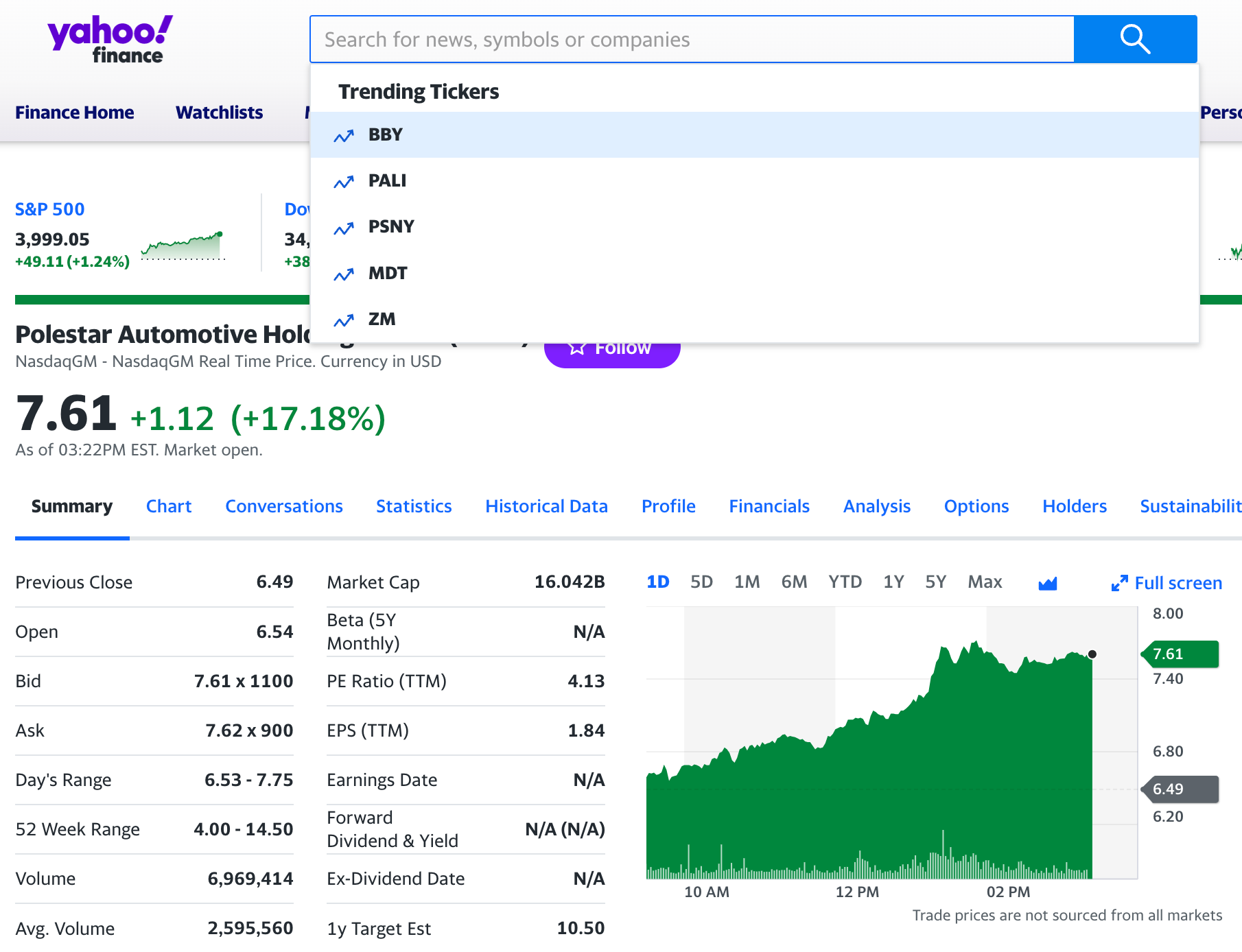Image resolution: width=1242 pixels, height=952 pixels.
Task: Select the Max chart range
Action: pos(985,582)
